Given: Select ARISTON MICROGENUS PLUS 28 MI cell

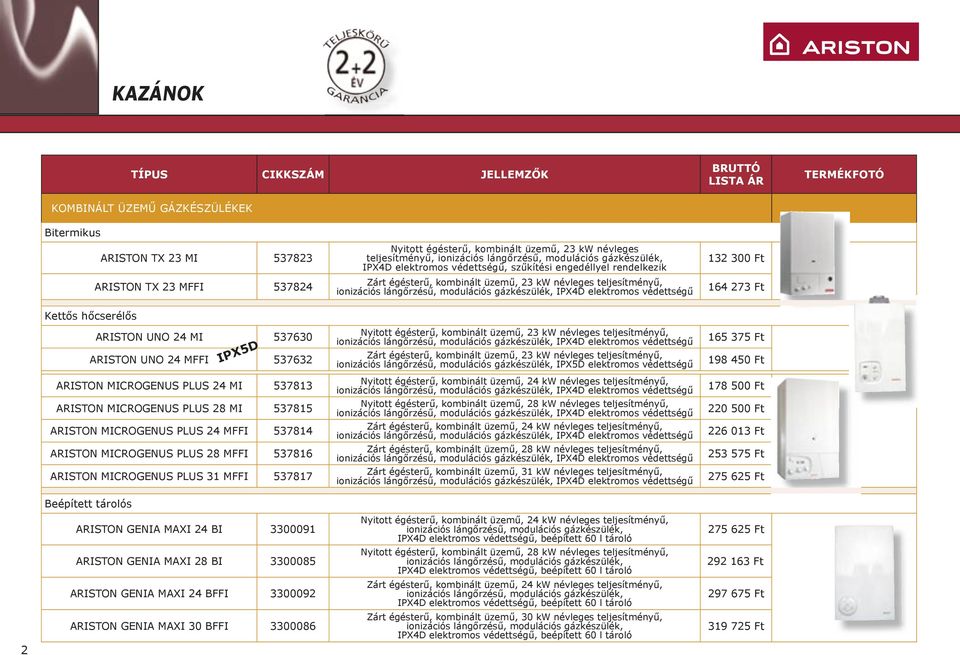Looking at the screenshot, I should point(149,408).
